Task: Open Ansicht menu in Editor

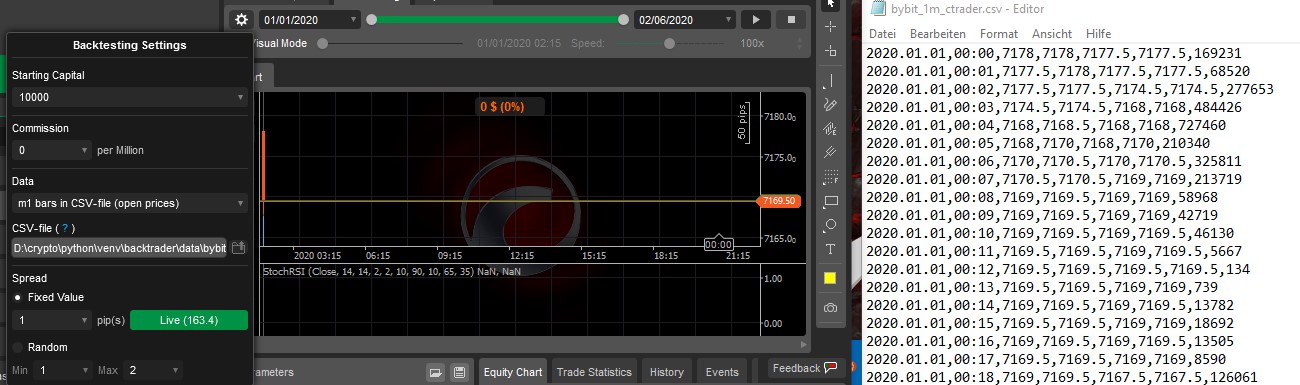Action: point(1051,33)
